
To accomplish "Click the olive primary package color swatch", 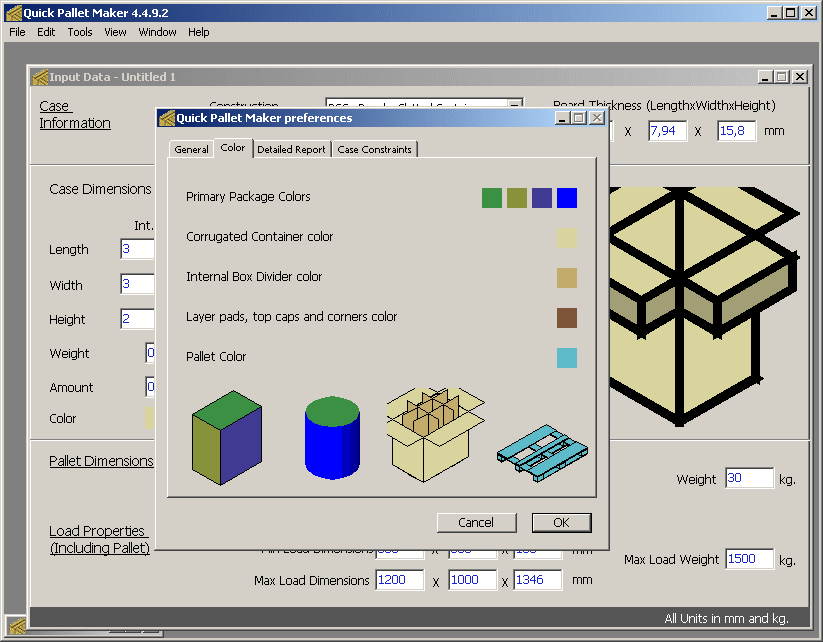I will point(517,198).
